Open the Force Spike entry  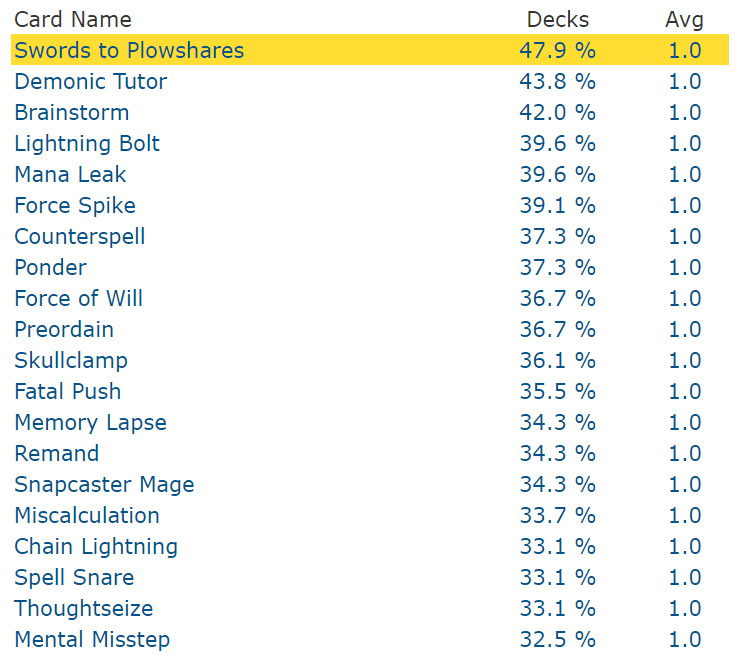[75, 205]
